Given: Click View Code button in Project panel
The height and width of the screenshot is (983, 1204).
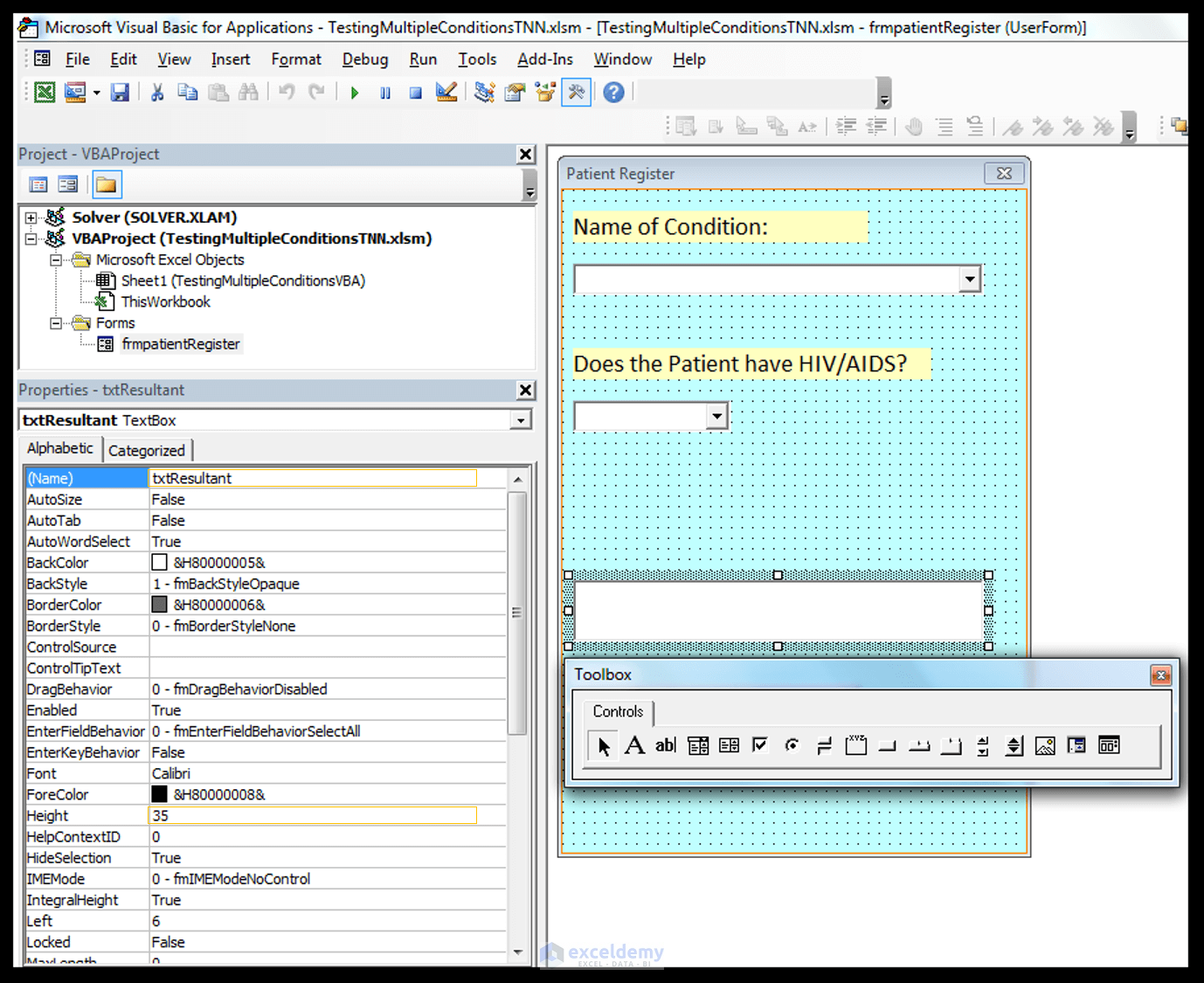Looking at the screenshot, I should [x=38, y=184].
